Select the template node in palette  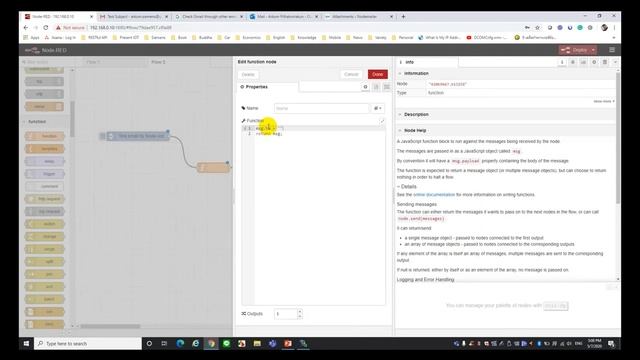44,149
